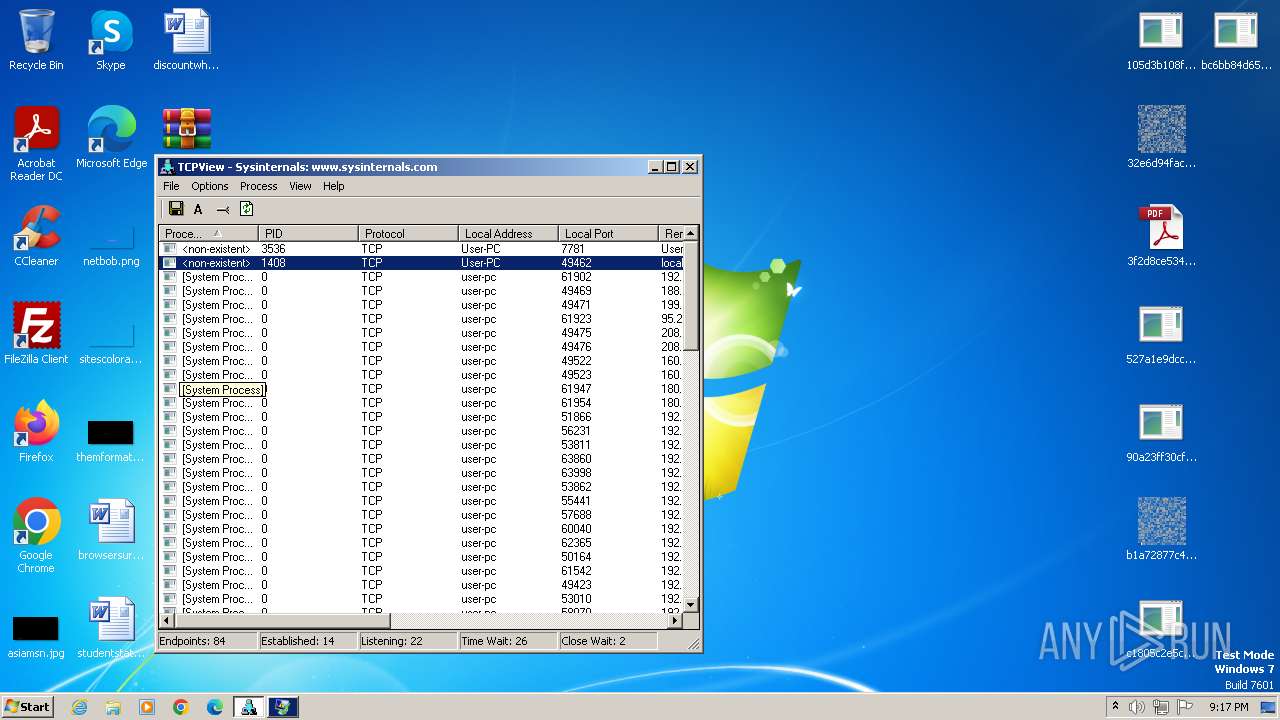The width and height of the screenshot is (1280, 720).
Task: Open the View menu
Action: [300, 186]
